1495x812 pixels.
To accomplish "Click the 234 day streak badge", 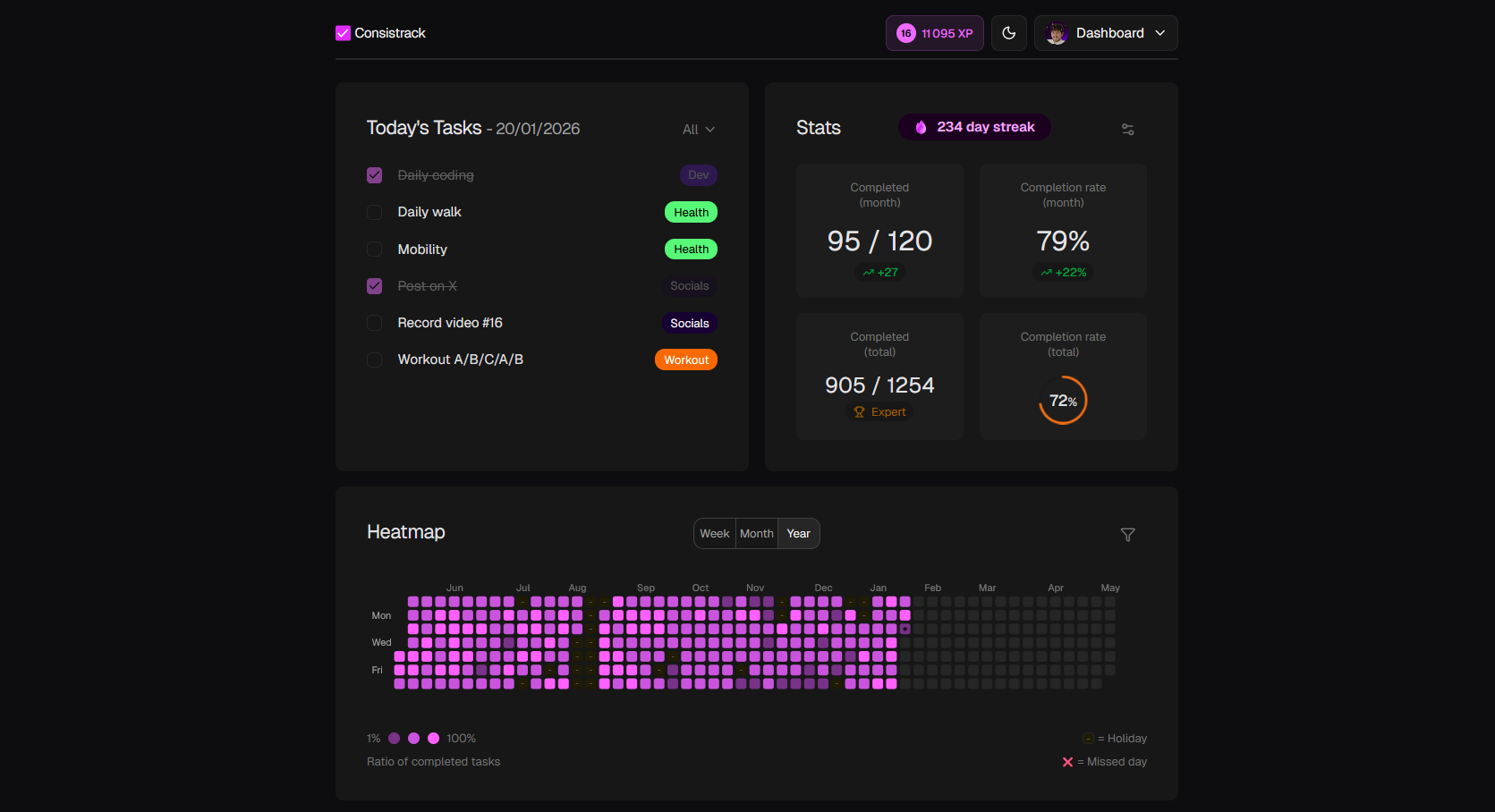I will point(974,127).
